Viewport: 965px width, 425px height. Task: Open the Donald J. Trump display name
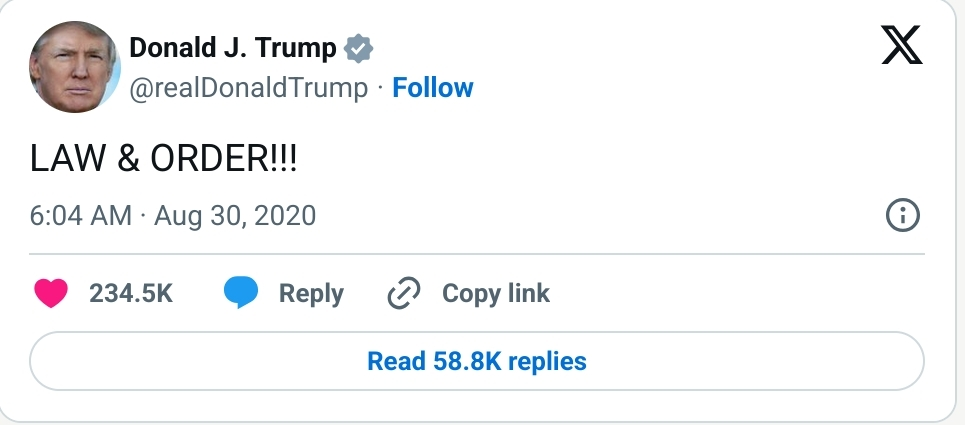(x=233, y=48)
